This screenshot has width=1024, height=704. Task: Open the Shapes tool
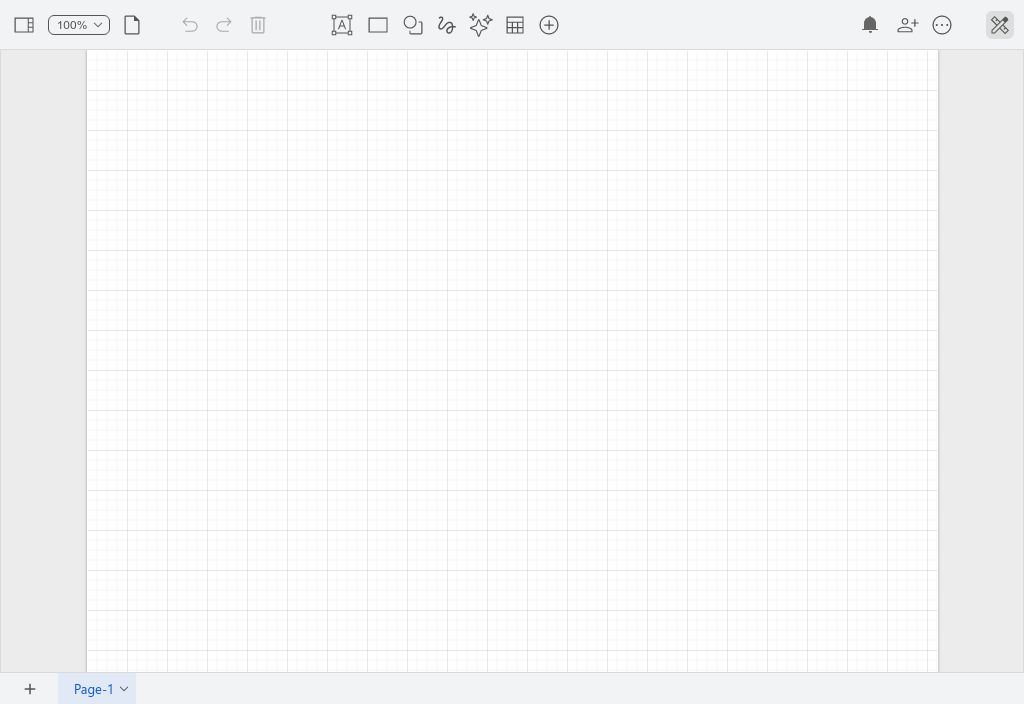[x=413, y=25]
